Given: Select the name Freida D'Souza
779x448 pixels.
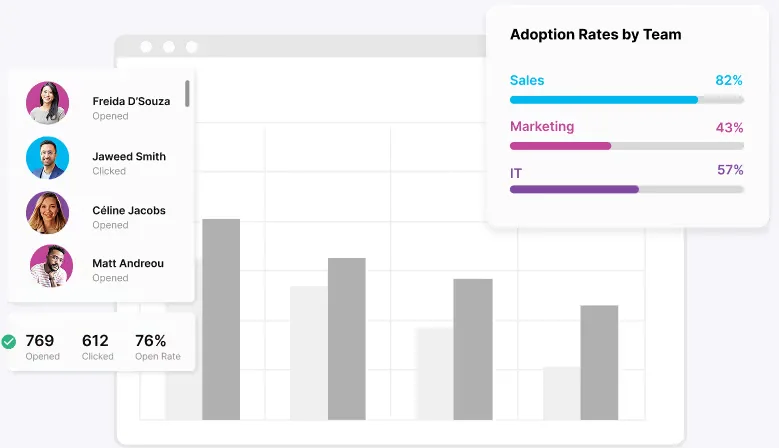Looking at the screenshot, I should tap(131, 101).
